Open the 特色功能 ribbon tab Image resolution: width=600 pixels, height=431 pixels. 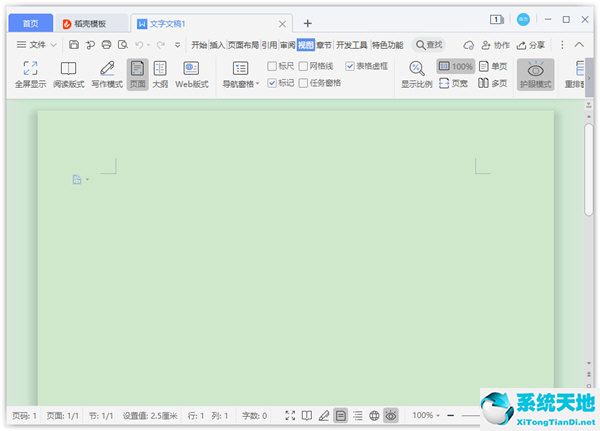click(x=388, y=45)
